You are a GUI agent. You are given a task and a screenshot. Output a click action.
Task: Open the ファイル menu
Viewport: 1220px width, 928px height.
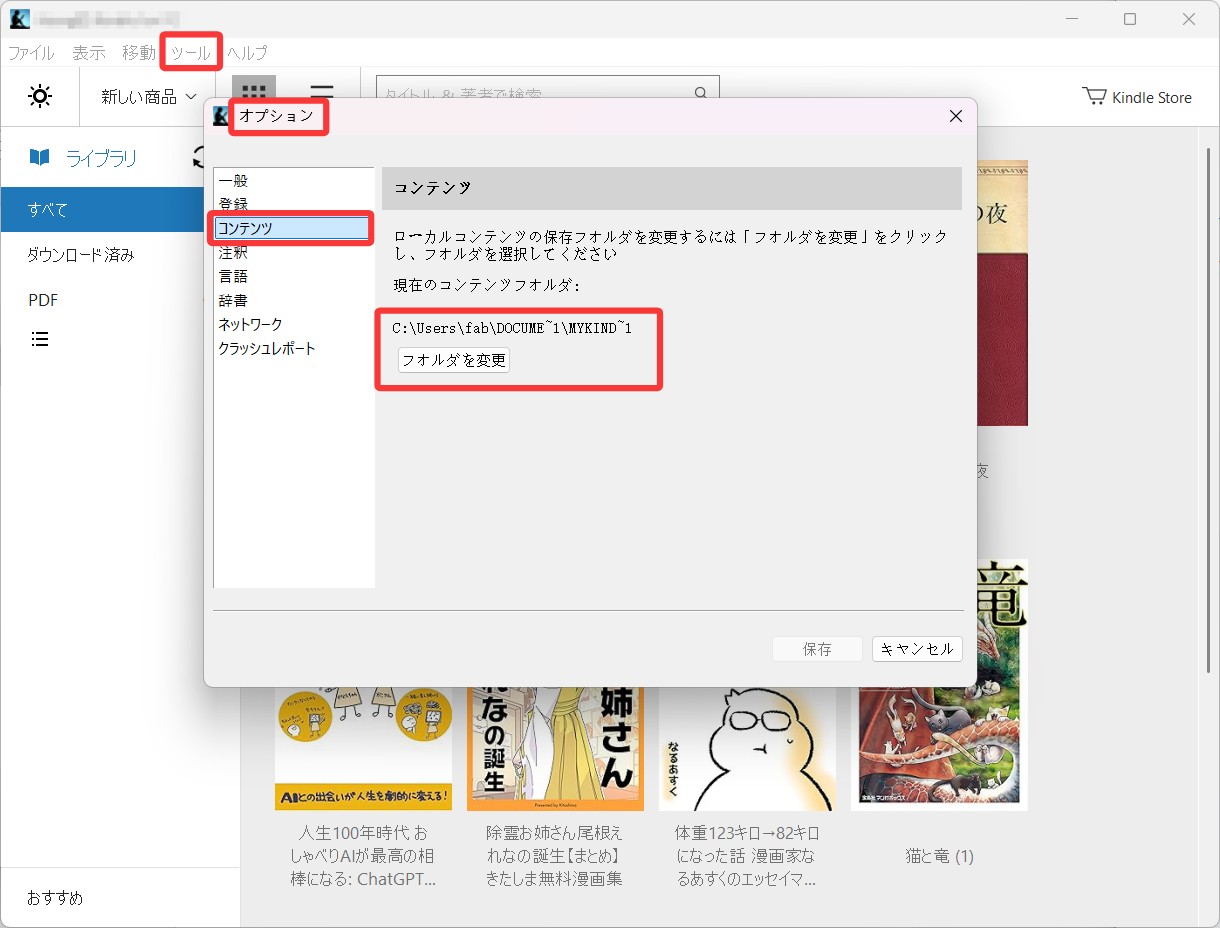[31, 52]
